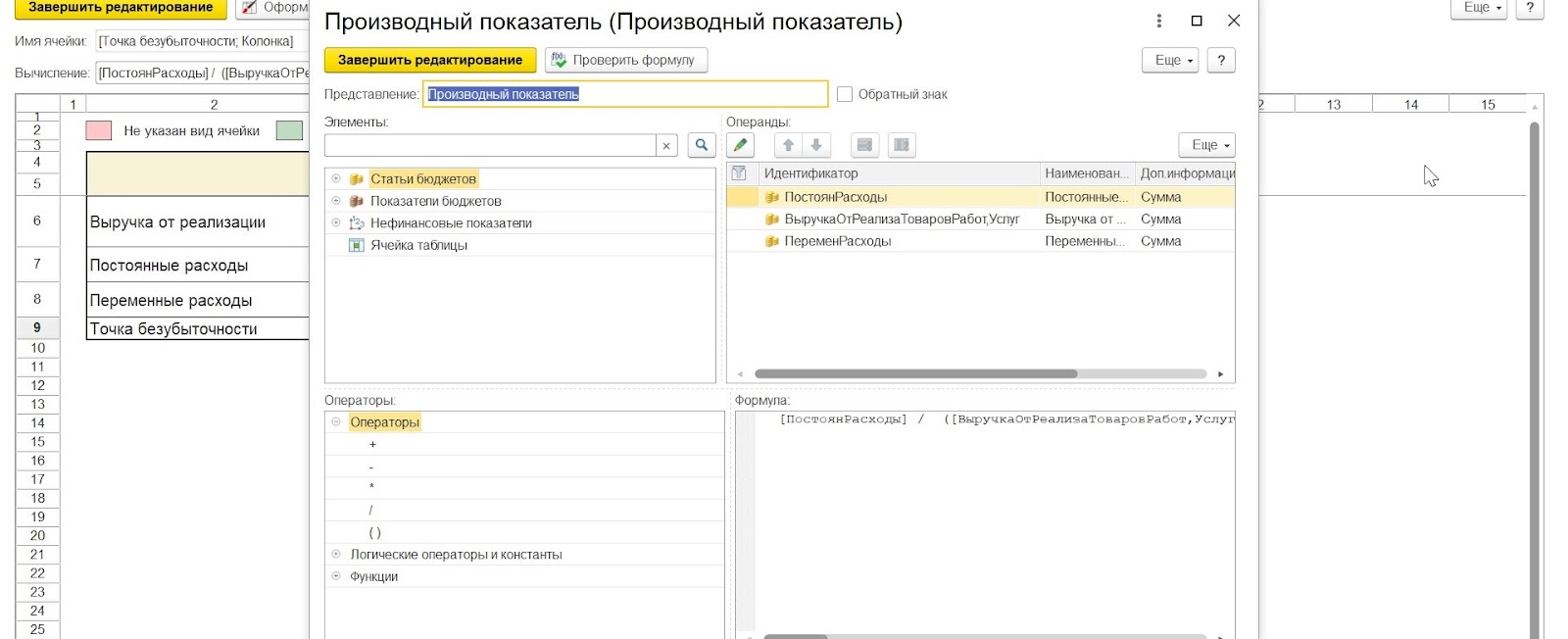Screen dimensions: 1568x639
Task: Click the Постоянные расходы cell
Action: (x=198, y=266)
